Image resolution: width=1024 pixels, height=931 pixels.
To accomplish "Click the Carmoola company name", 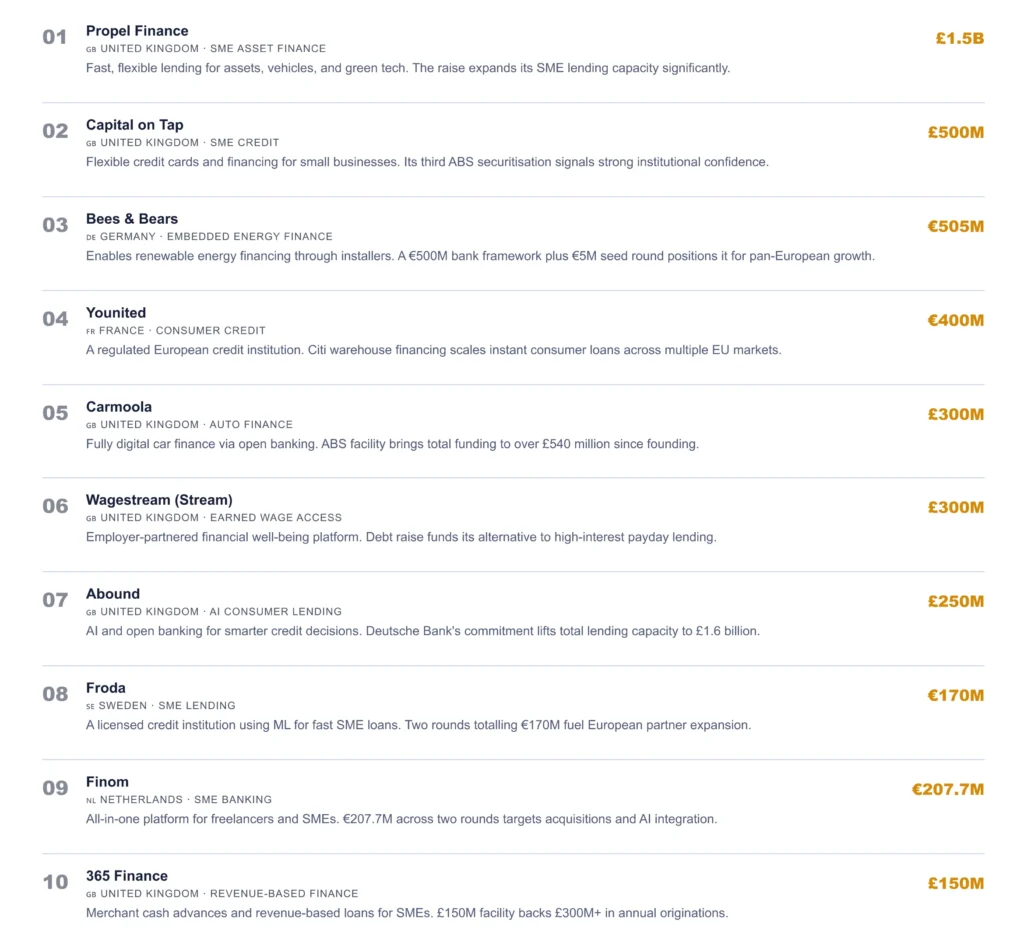I will pos(119,407).
